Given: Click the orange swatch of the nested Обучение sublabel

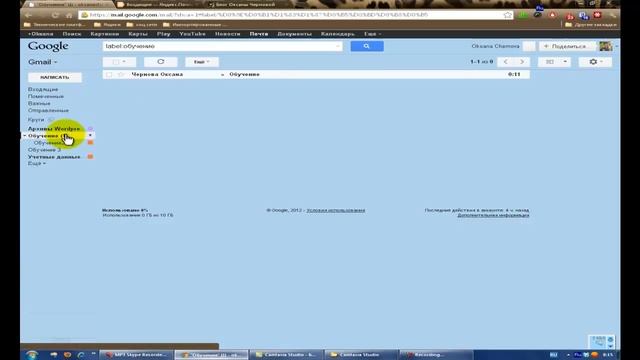Looking at the screenshot, I should pos(90,142).
